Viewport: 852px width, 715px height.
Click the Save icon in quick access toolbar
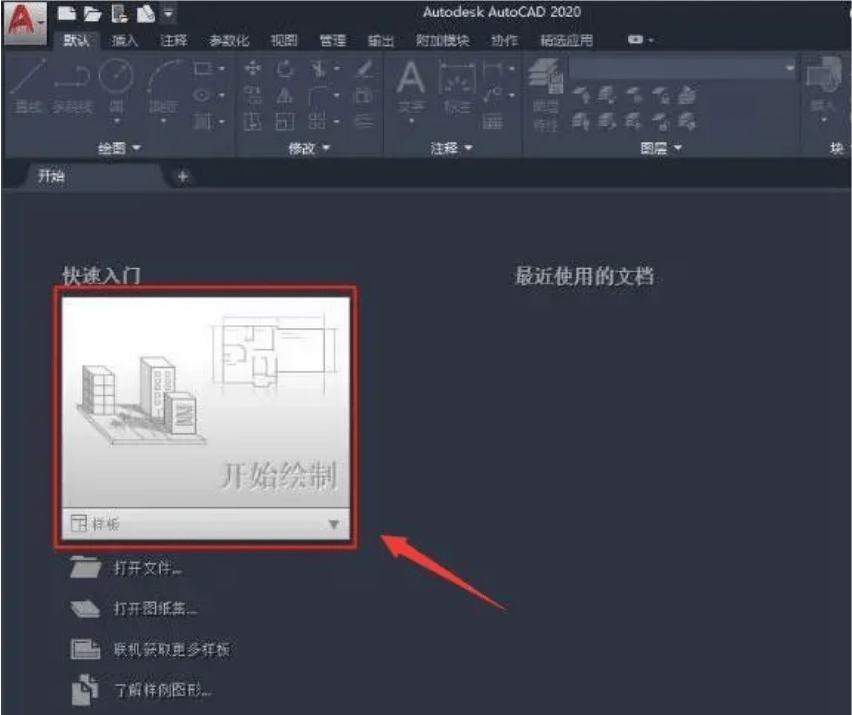(119, 13)
